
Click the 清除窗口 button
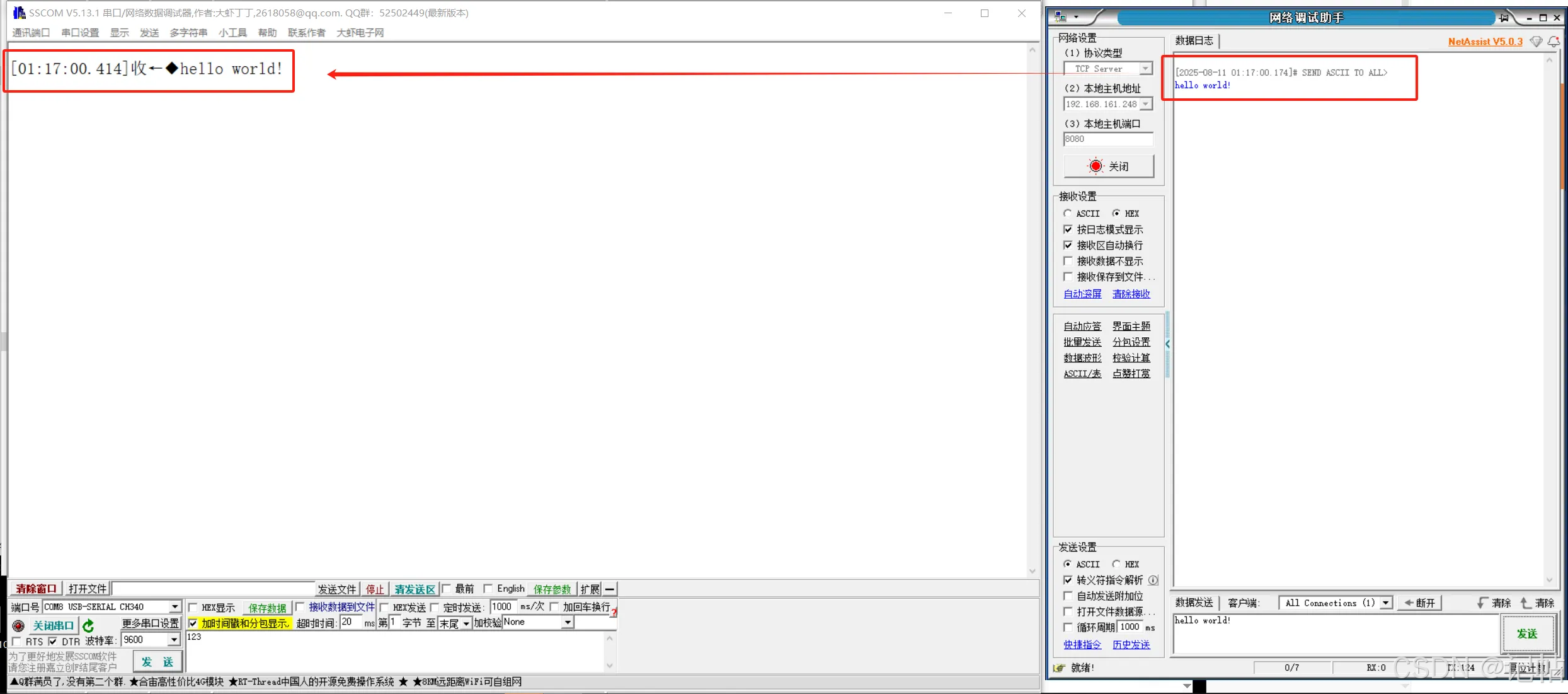(x=36, y=589)
